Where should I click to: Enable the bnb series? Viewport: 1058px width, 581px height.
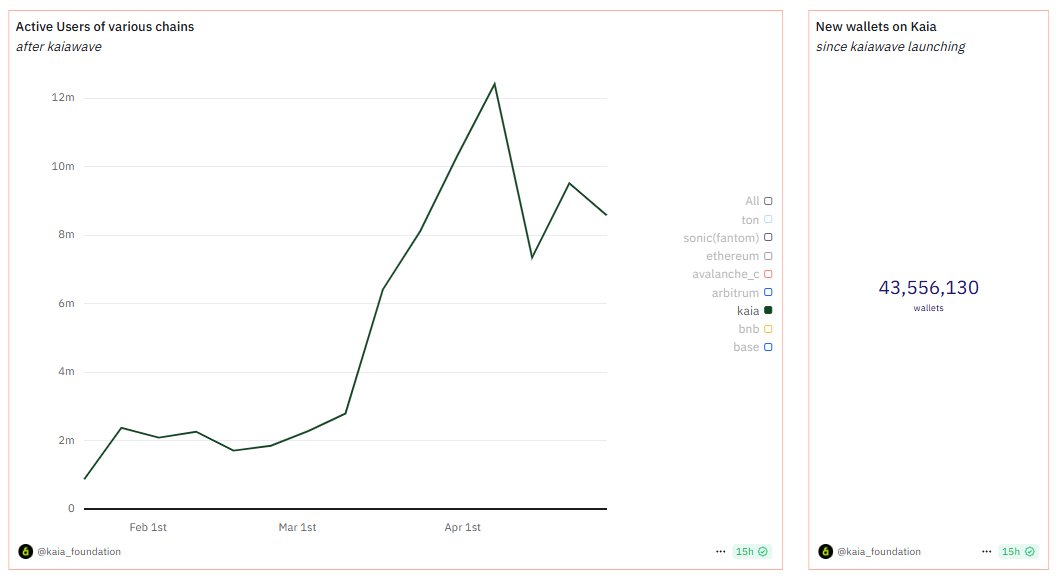768,329
